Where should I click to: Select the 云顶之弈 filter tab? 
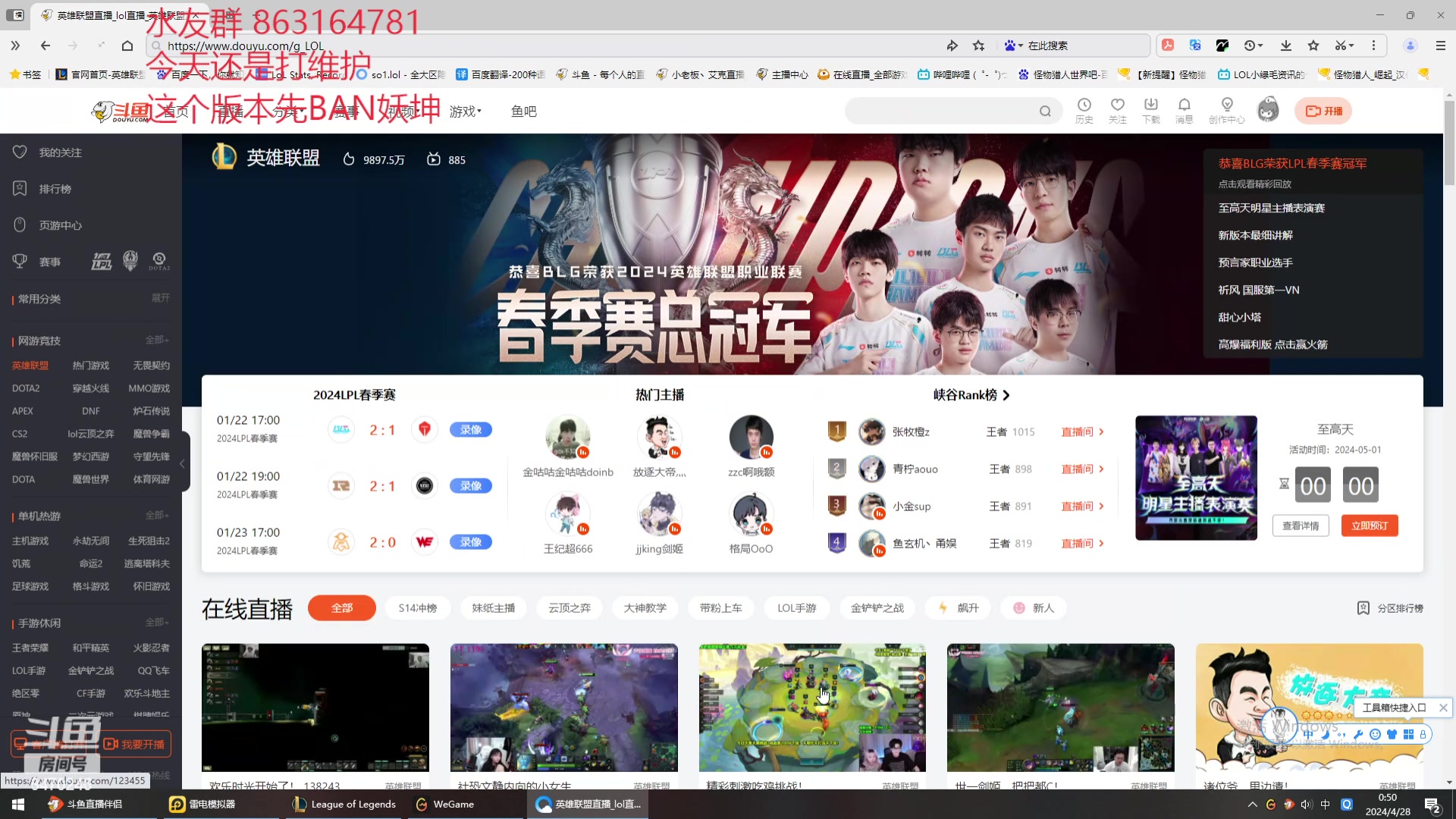pos(570,608)
